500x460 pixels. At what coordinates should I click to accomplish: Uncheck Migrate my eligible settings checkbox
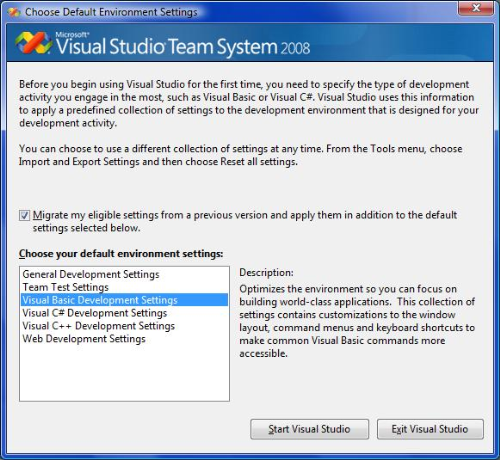24,215
